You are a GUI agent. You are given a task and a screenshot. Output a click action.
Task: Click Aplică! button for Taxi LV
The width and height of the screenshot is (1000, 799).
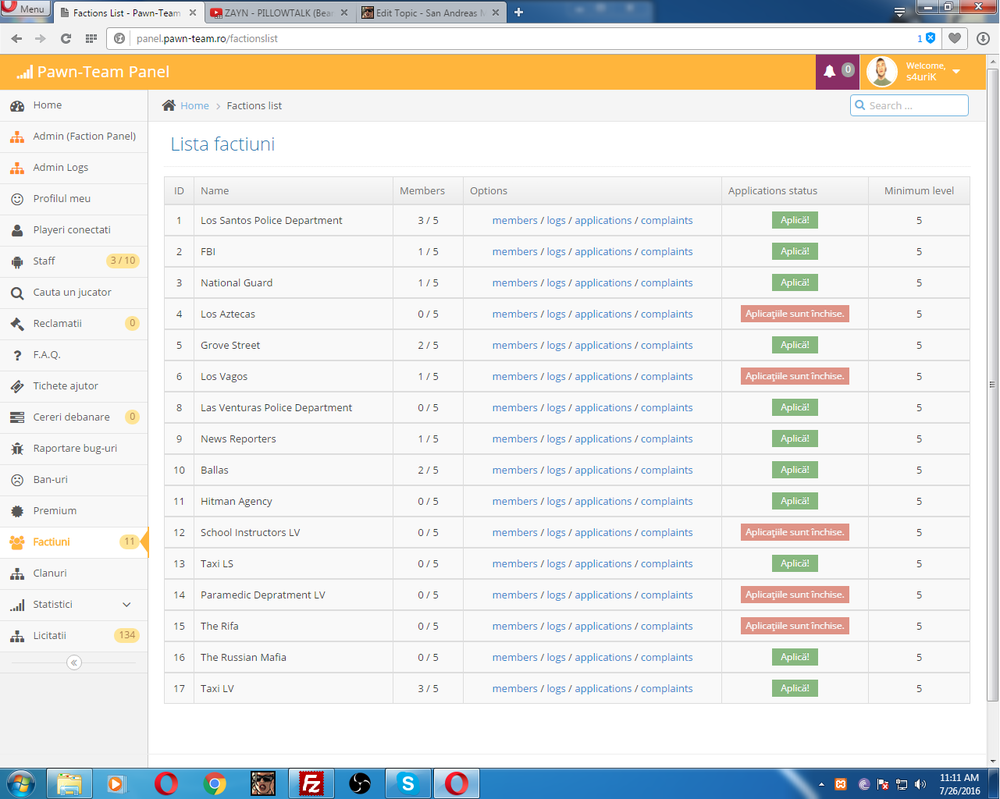[795, 688]
